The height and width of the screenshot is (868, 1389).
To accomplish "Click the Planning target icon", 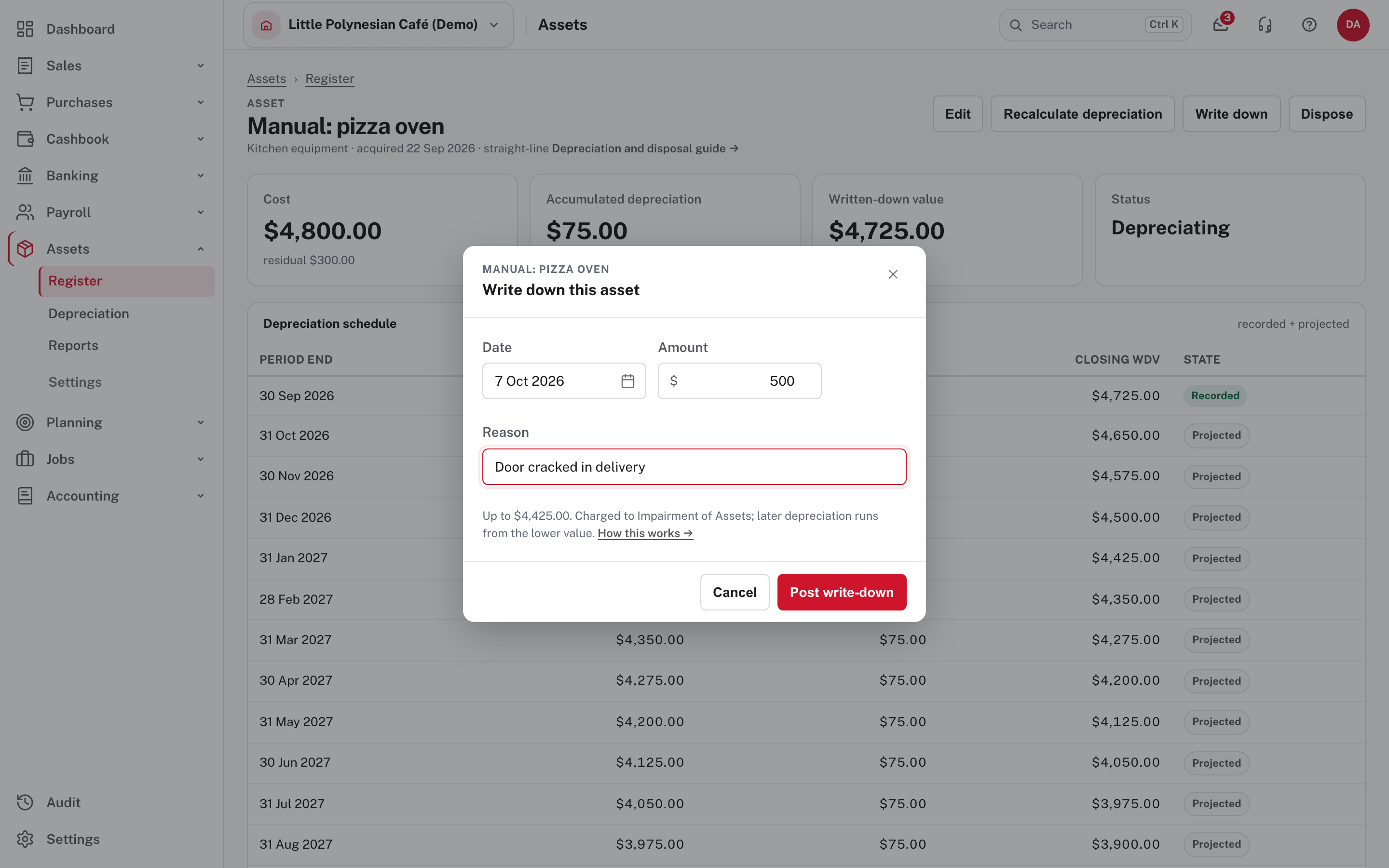I will [25, 422].
